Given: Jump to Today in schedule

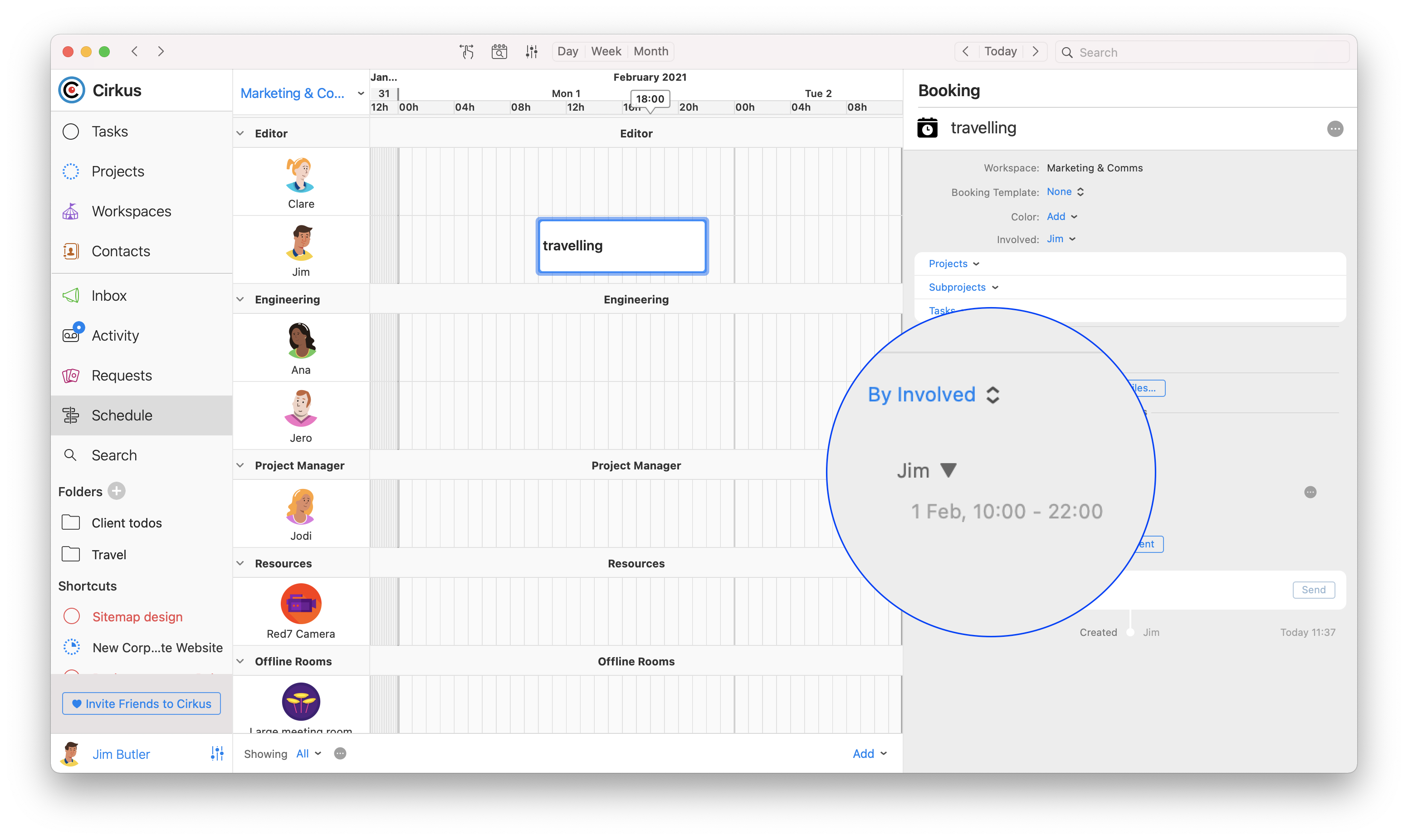Looking at the screenshot, I should (x=1001, y=52).
